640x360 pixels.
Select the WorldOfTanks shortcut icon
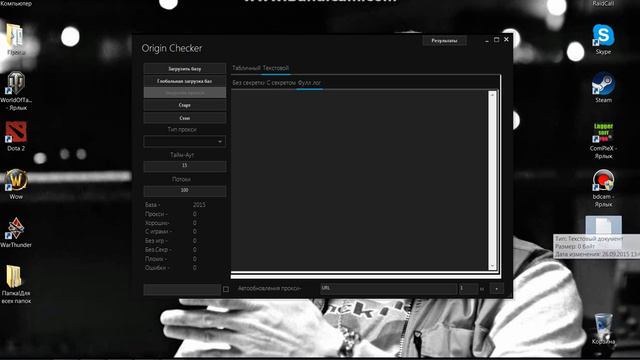(x=16, y=91)
